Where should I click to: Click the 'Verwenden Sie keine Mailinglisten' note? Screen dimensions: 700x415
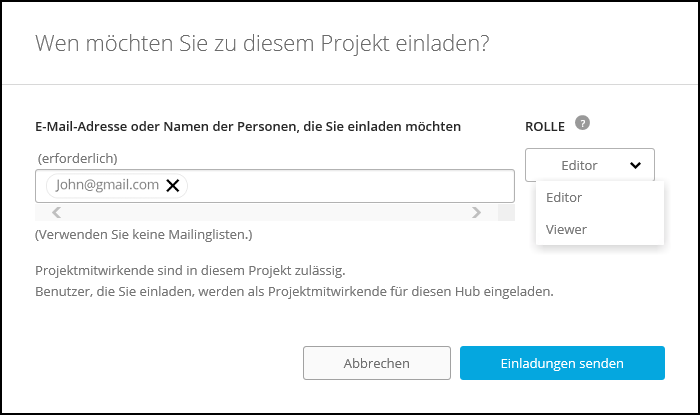click(143, 235)
